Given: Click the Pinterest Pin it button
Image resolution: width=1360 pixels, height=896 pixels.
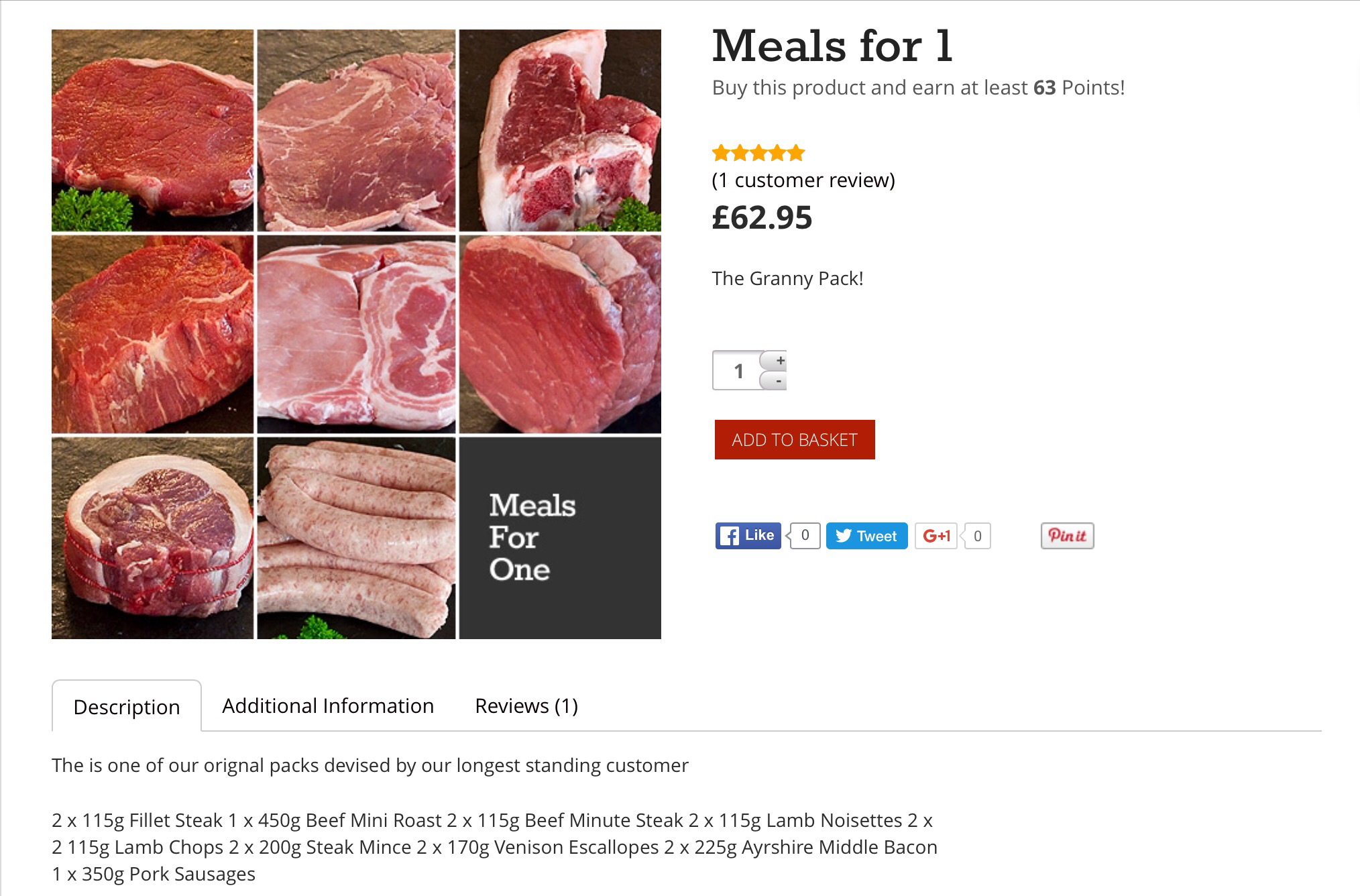Looking at the screenshot, I should click(x=1067, y=536).
